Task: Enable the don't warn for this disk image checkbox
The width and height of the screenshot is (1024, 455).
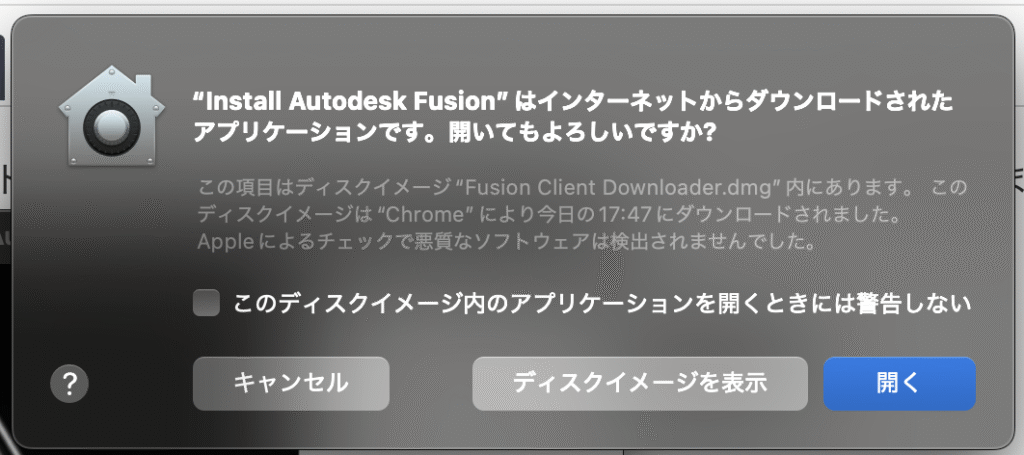Action: 206,304
